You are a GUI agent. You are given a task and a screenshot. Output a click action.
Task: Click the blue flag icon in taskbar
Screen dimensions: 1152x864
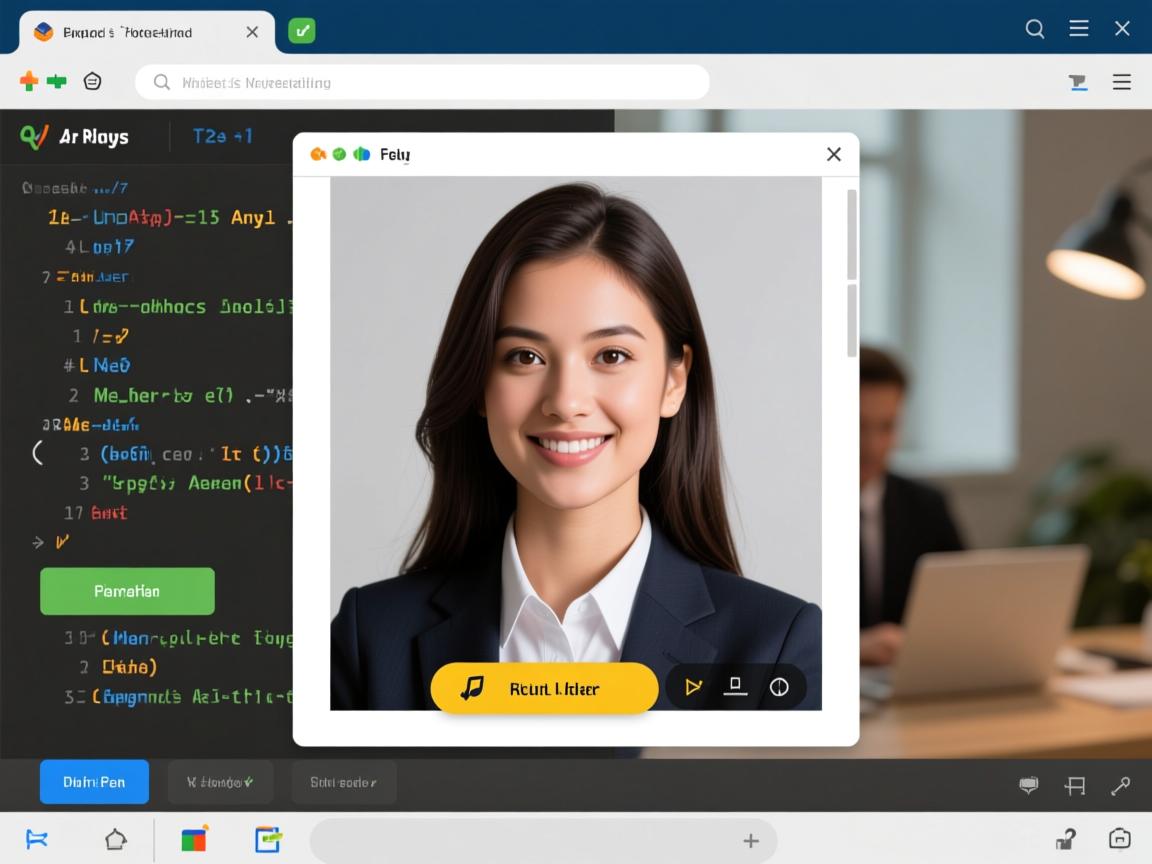coord(37,840)
